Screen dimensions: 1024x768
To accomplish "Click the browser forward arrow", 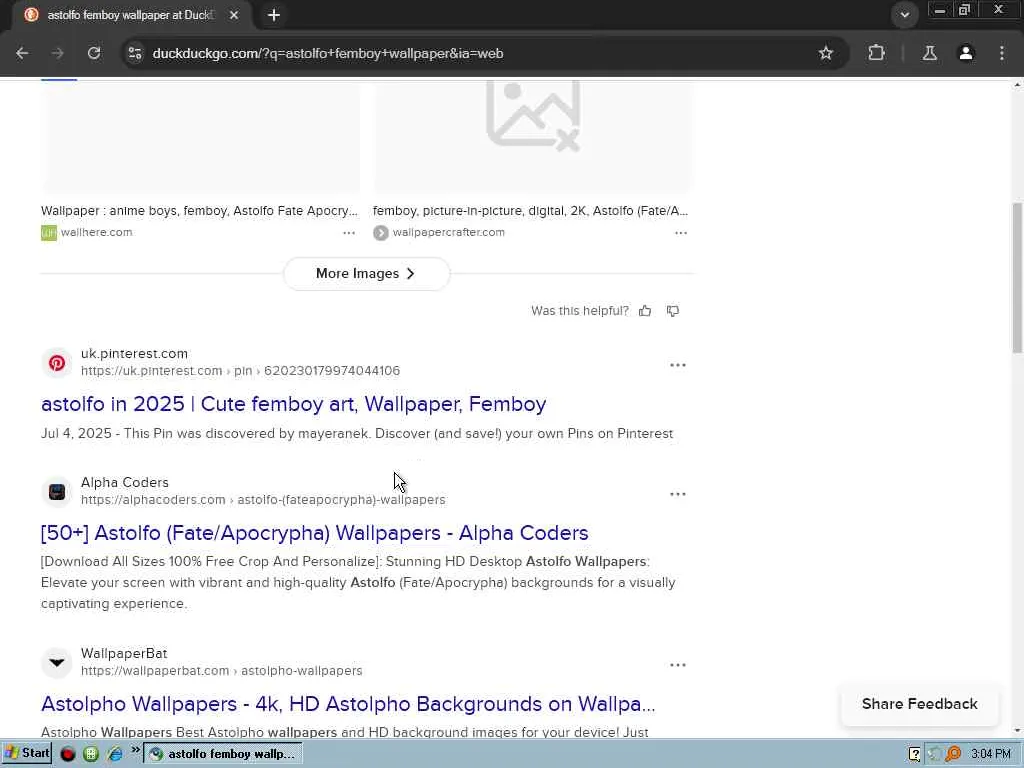I will click(57, 54).
